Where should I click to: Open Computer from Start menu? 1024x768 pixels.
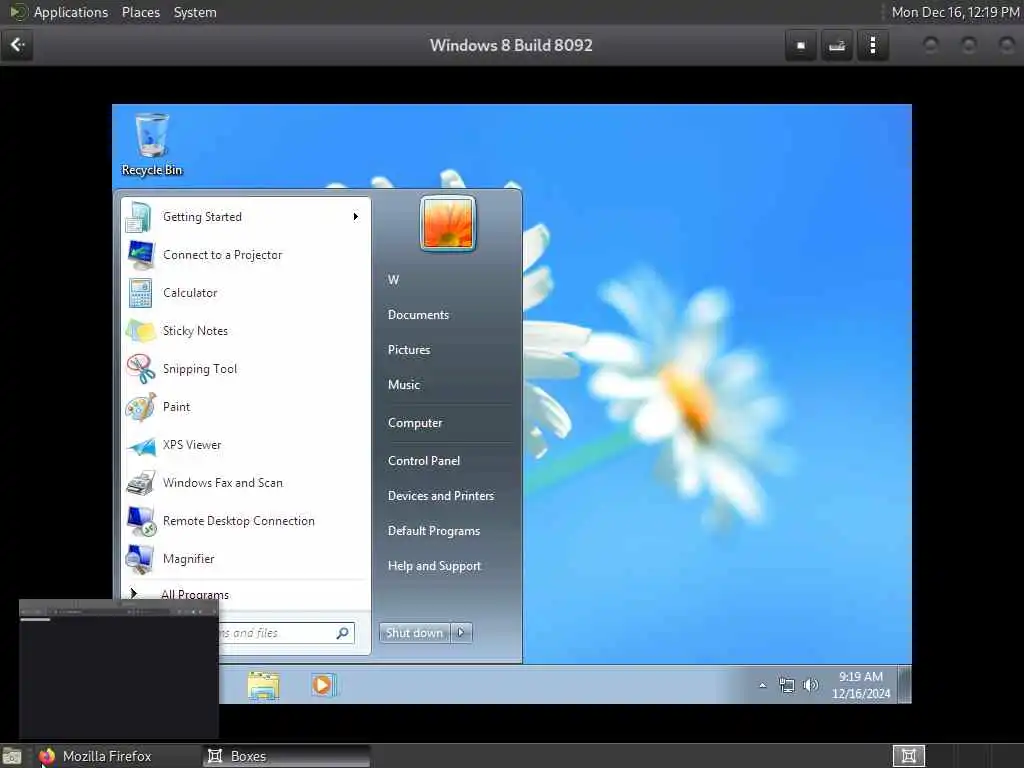coord(415,423)
